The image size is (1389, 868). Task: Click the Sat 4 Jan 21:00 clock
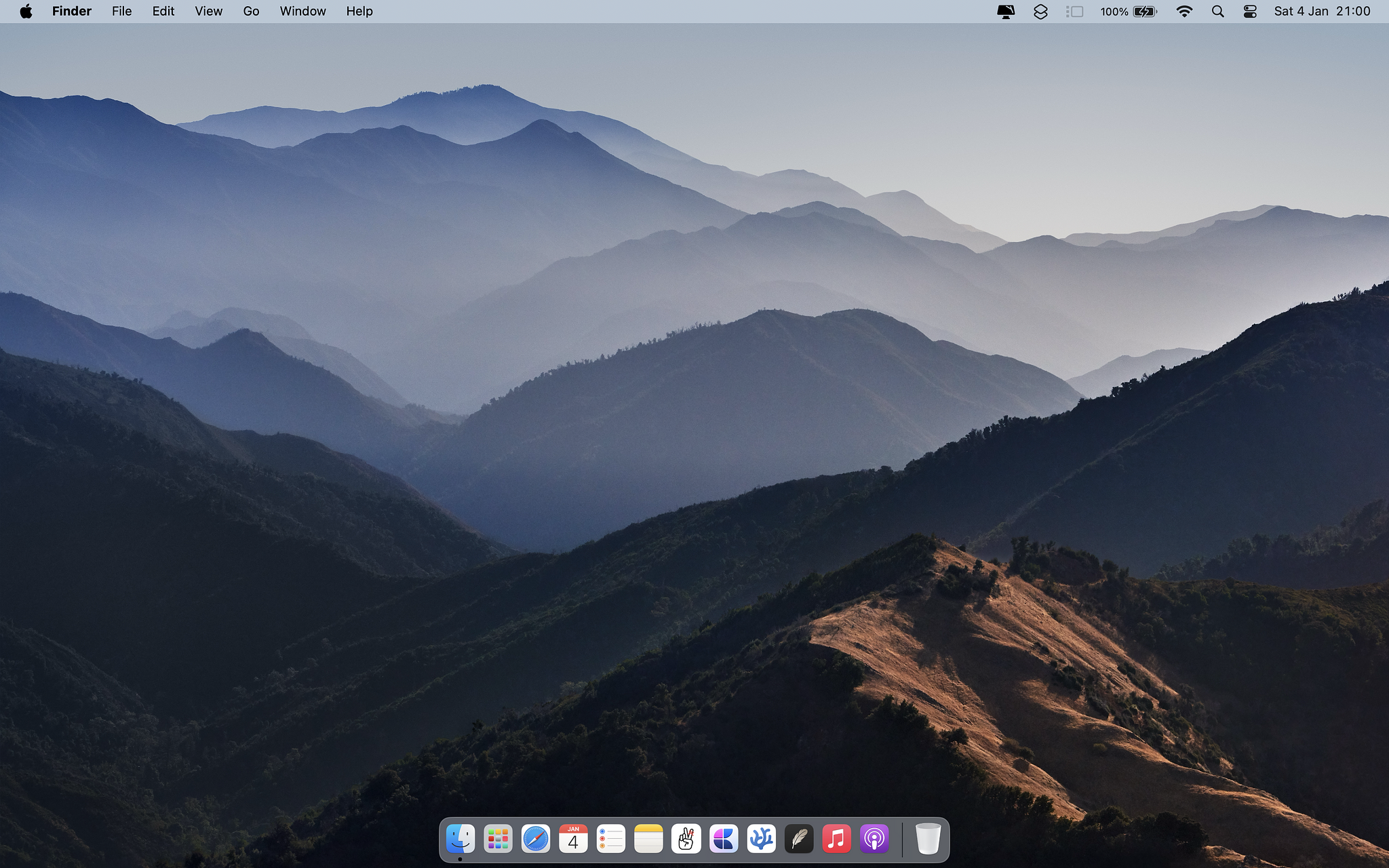click(1323, 12)
